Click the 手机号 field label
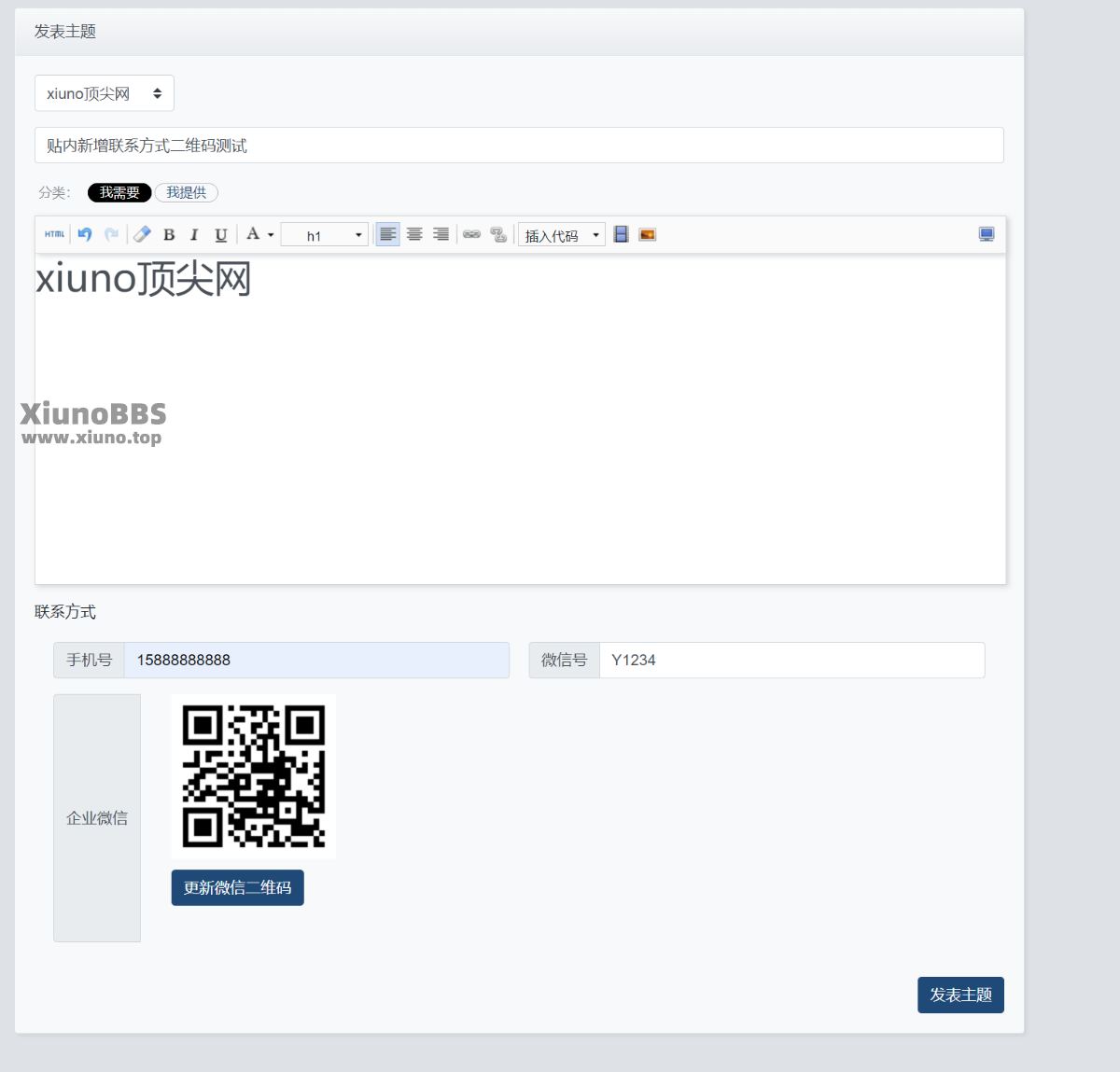Viewport: 1120px width, 1072px height. click(x=89, y=660)
